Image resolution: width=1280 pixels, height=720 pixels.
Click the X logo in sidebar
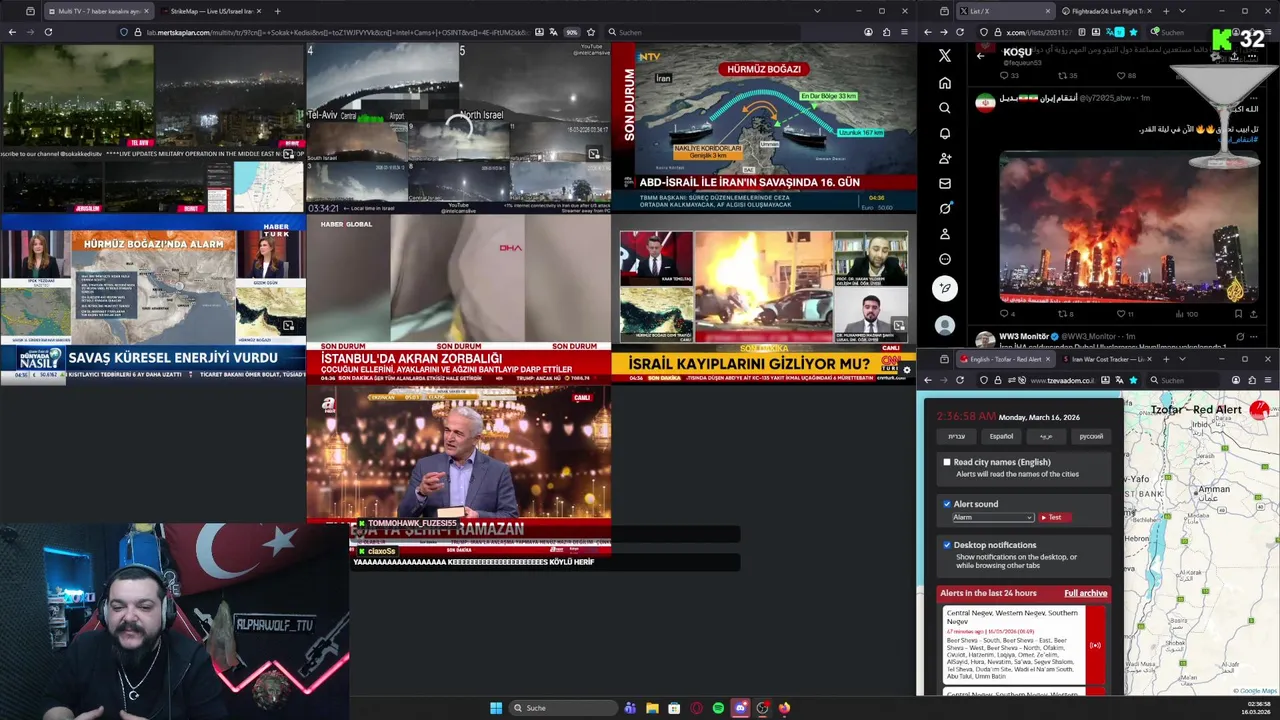945,56
